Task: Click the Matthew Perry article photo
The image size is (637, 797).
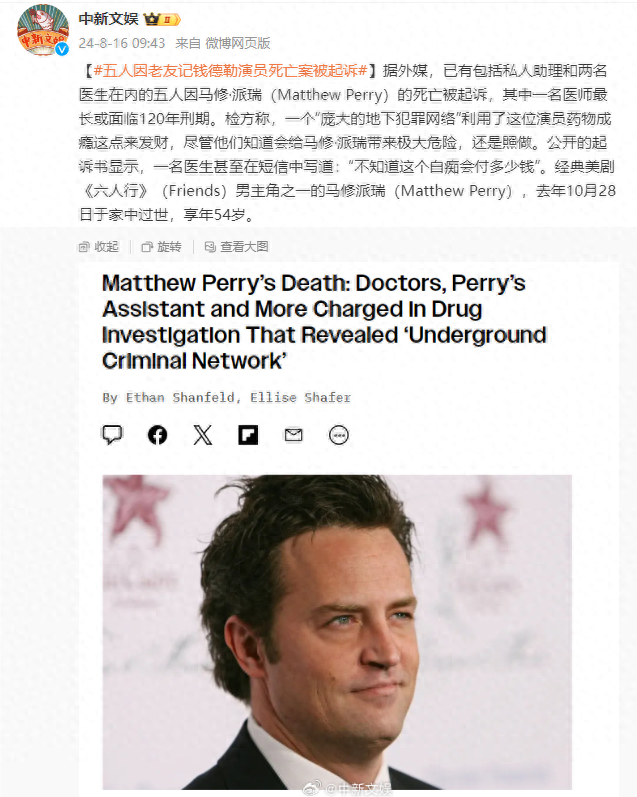Action: [x=337, y=632]
